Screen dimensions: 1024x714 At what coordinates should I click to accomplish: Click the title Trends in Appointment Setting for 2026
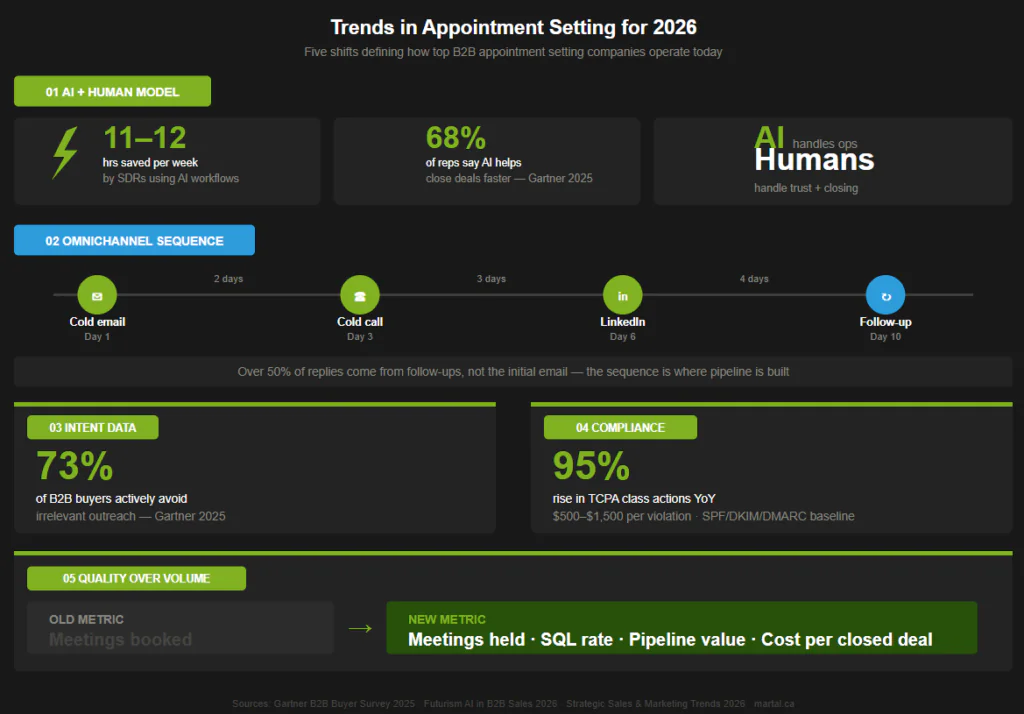point(513,27)
